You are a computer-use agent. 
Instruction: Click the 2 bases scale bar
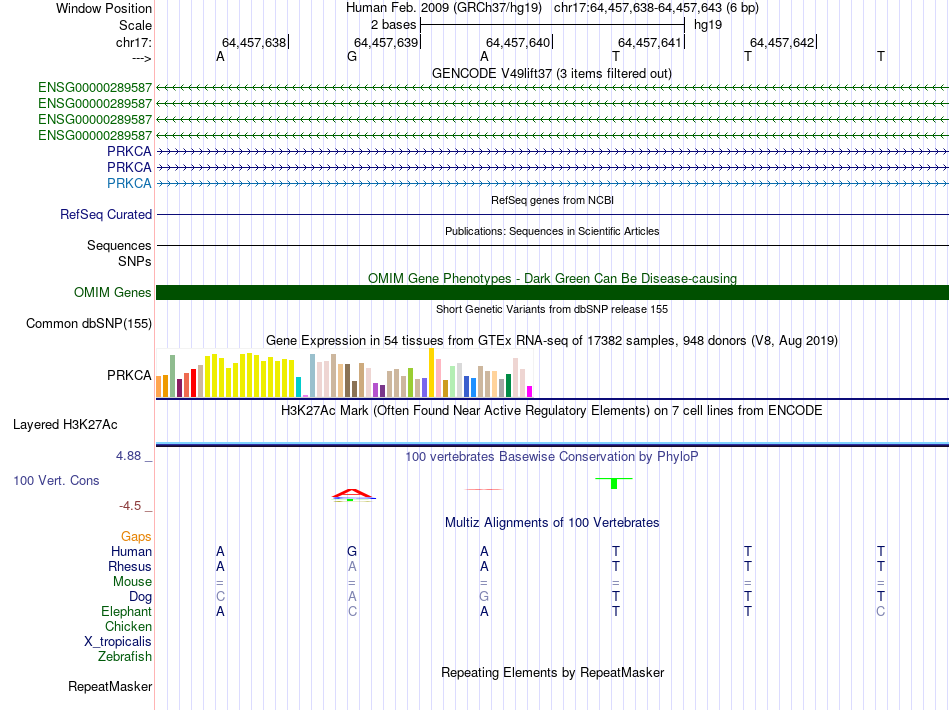click(x=553, y=25)
